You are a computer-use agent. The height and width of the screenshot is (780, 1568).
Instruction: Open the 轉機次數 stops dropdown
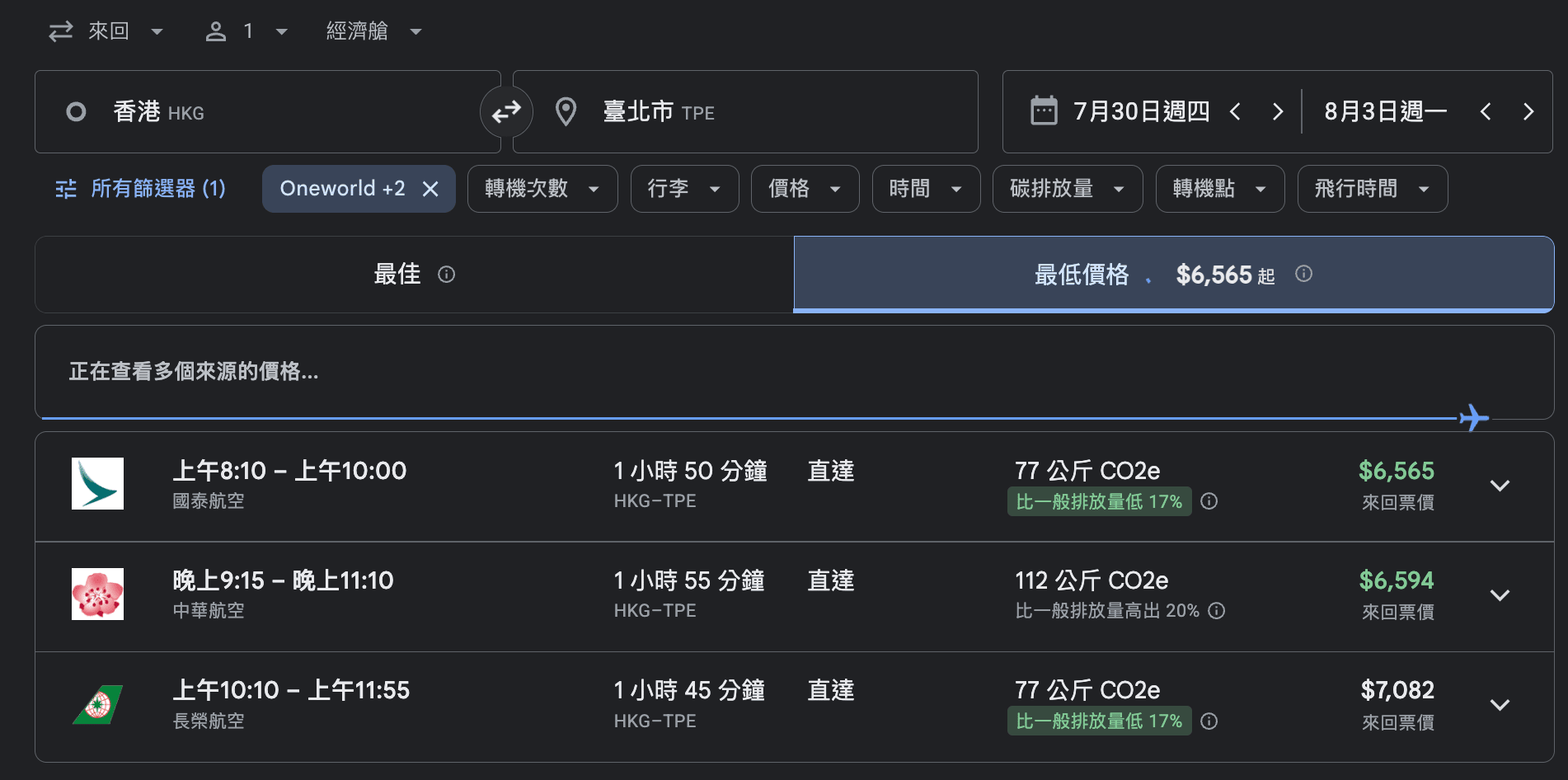point(542,189)
